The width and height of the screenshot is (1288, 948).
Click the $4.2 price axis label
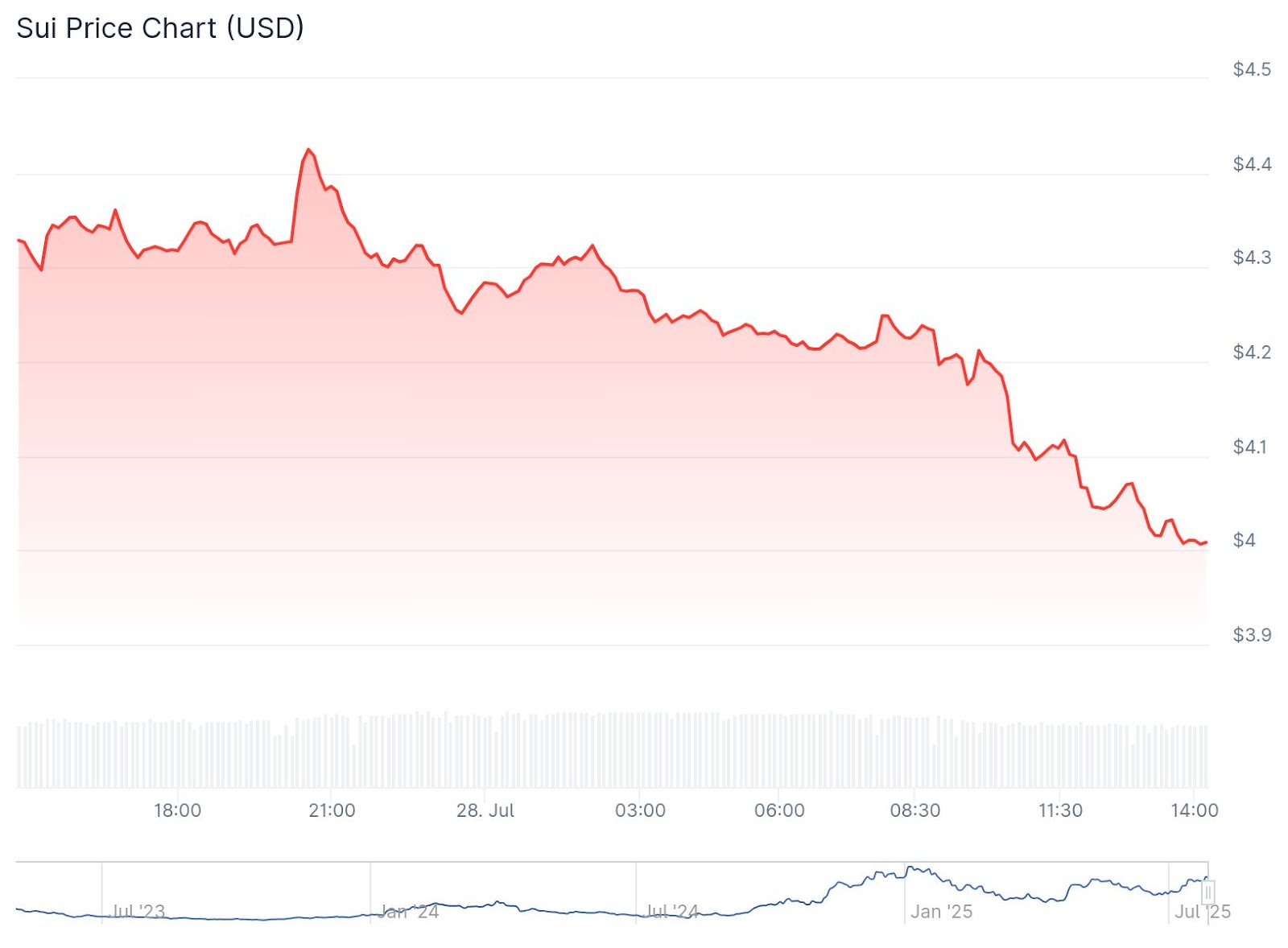[1252, 352]
